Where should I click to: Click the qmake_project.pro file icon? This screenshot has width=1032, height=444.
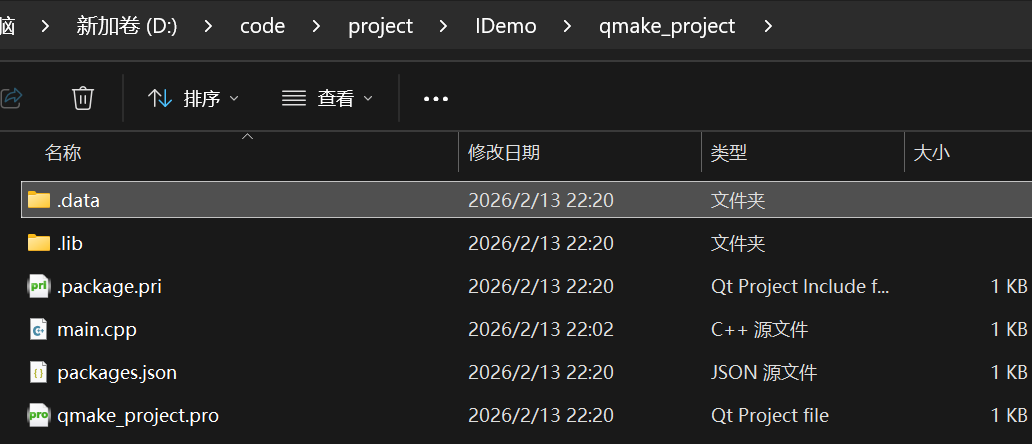[x=39, y=415]
